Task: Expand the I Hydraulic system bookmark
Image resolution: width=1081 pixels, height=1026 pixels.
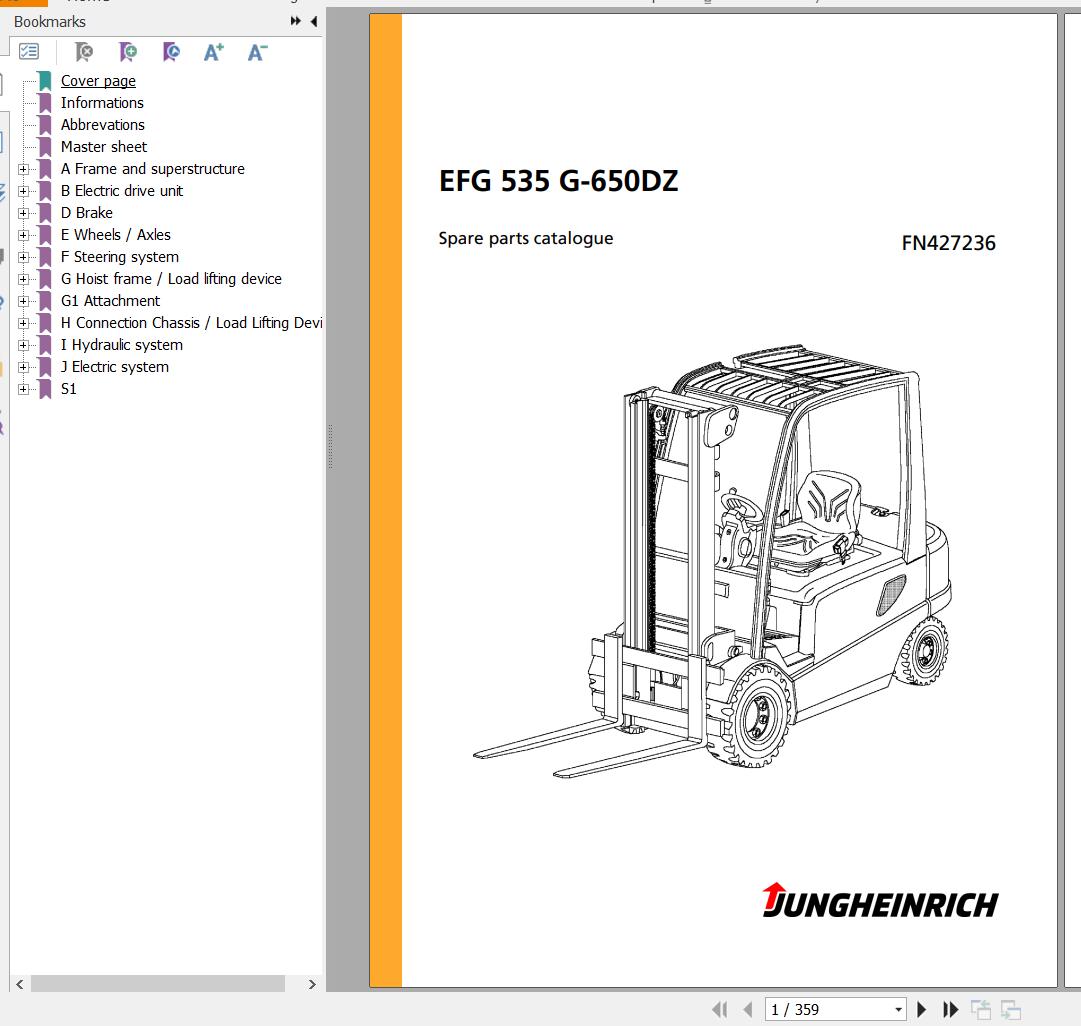Action: coord(23,345)
